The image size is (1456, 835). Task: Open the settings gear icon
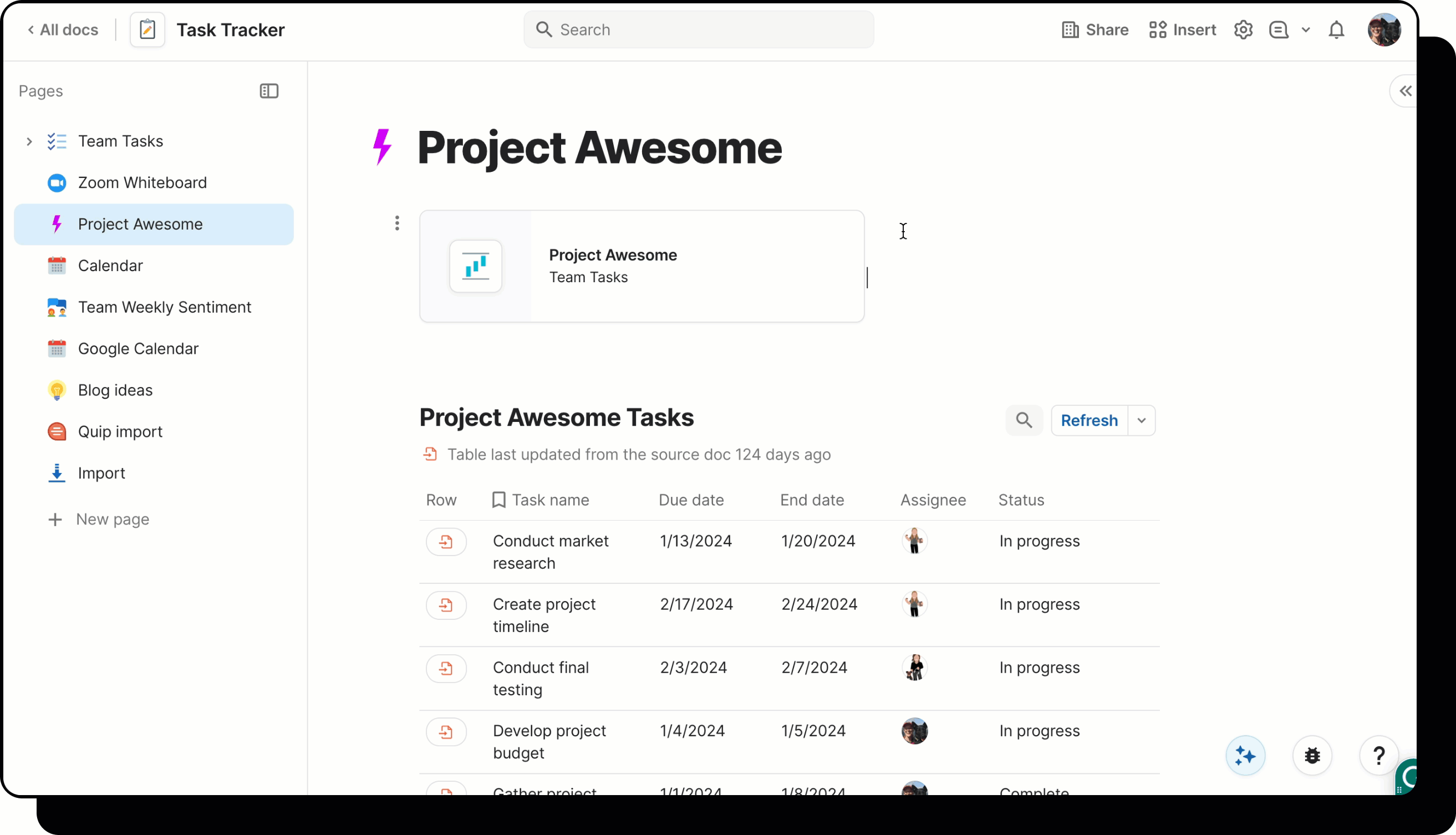point(1243,30)
